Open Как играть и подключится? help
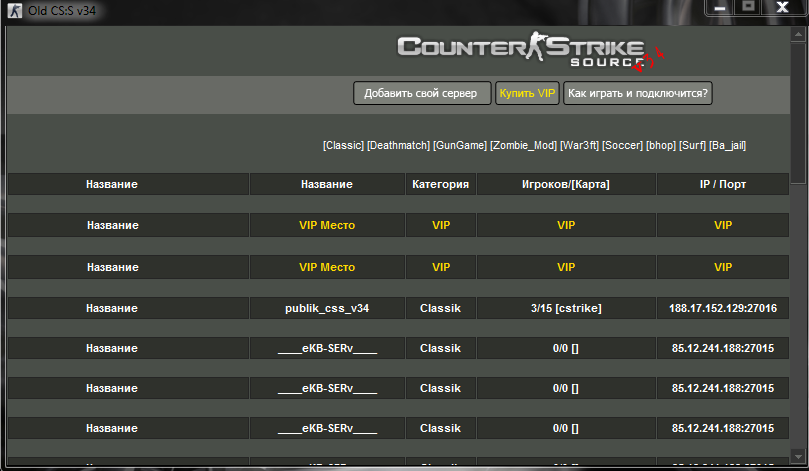Screen dimensions: 809x471 pos(637,93)
